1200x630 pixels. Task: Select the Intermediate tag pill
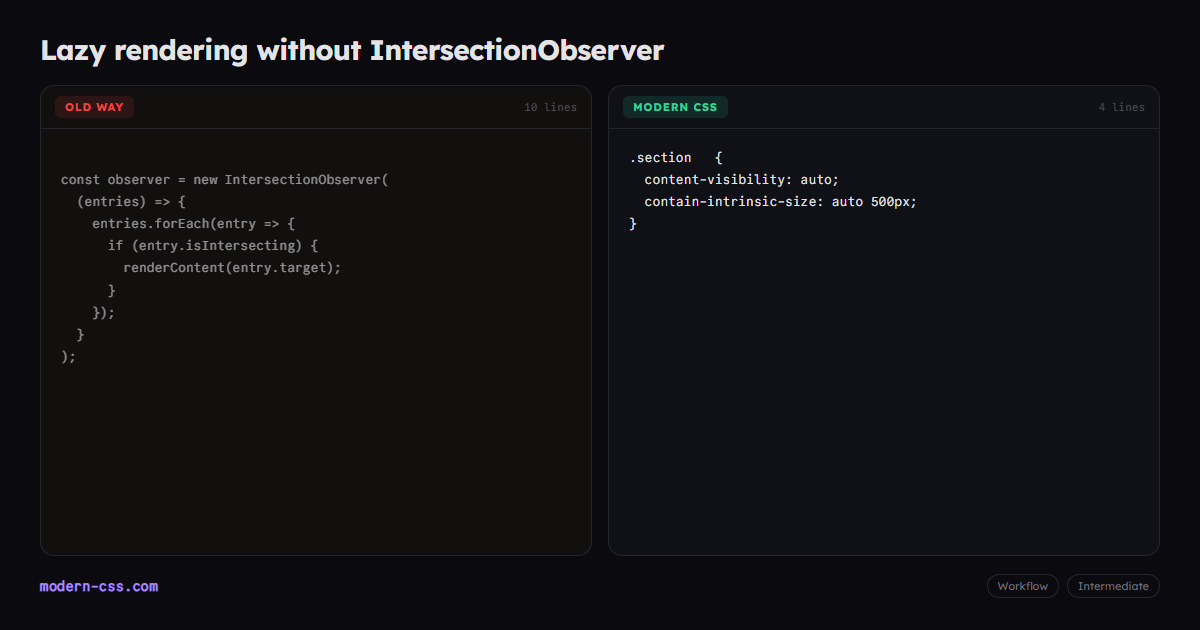[1113, 586]
